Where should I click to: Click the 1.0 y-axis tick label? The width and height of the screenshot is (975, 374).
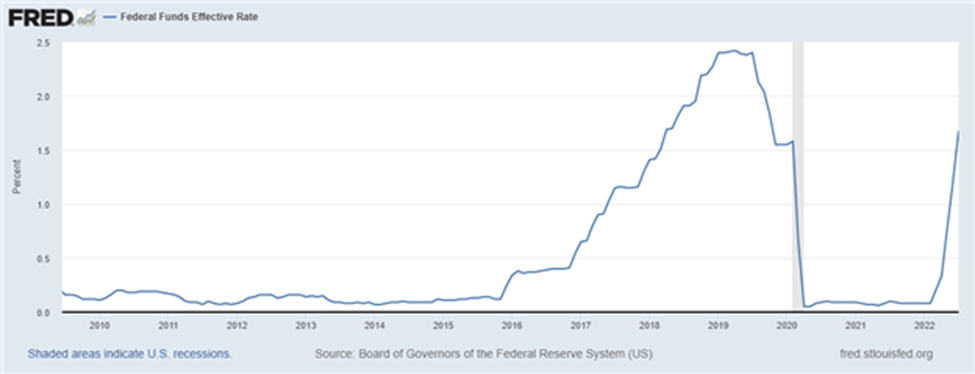44,204
